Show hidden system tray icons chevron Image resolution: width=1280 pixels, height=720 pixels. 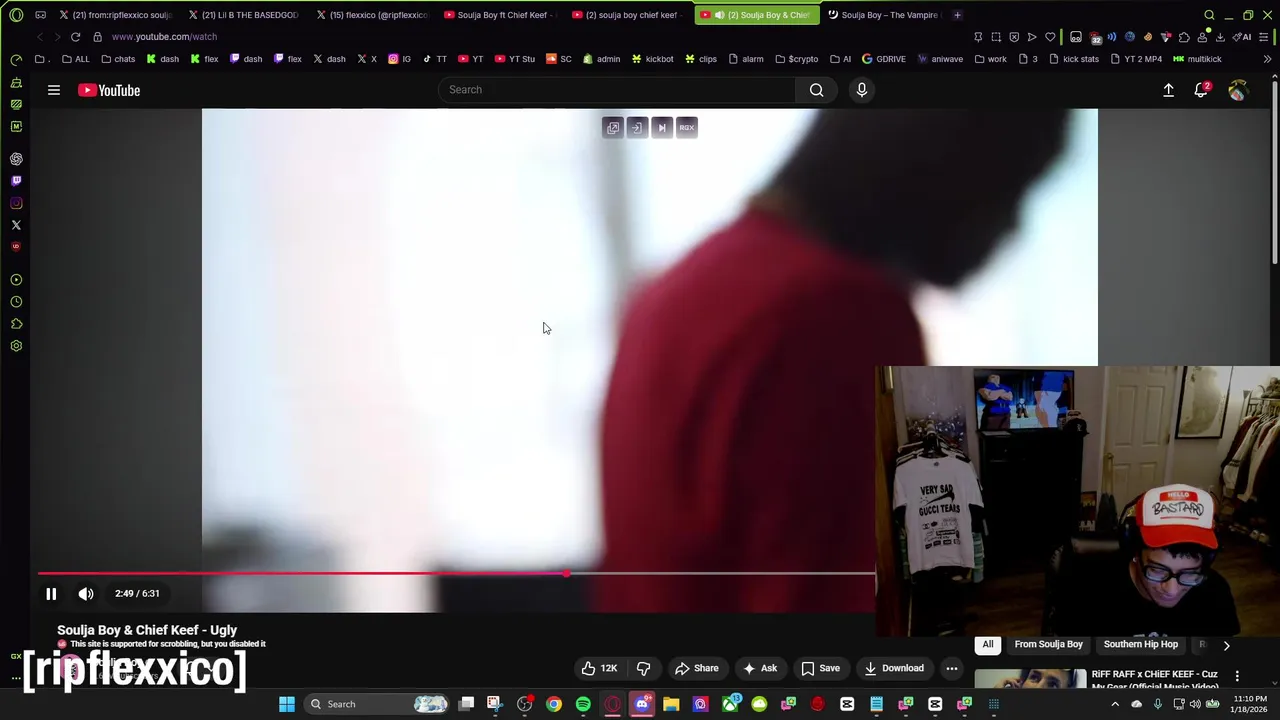click(x=1115, y=704)
